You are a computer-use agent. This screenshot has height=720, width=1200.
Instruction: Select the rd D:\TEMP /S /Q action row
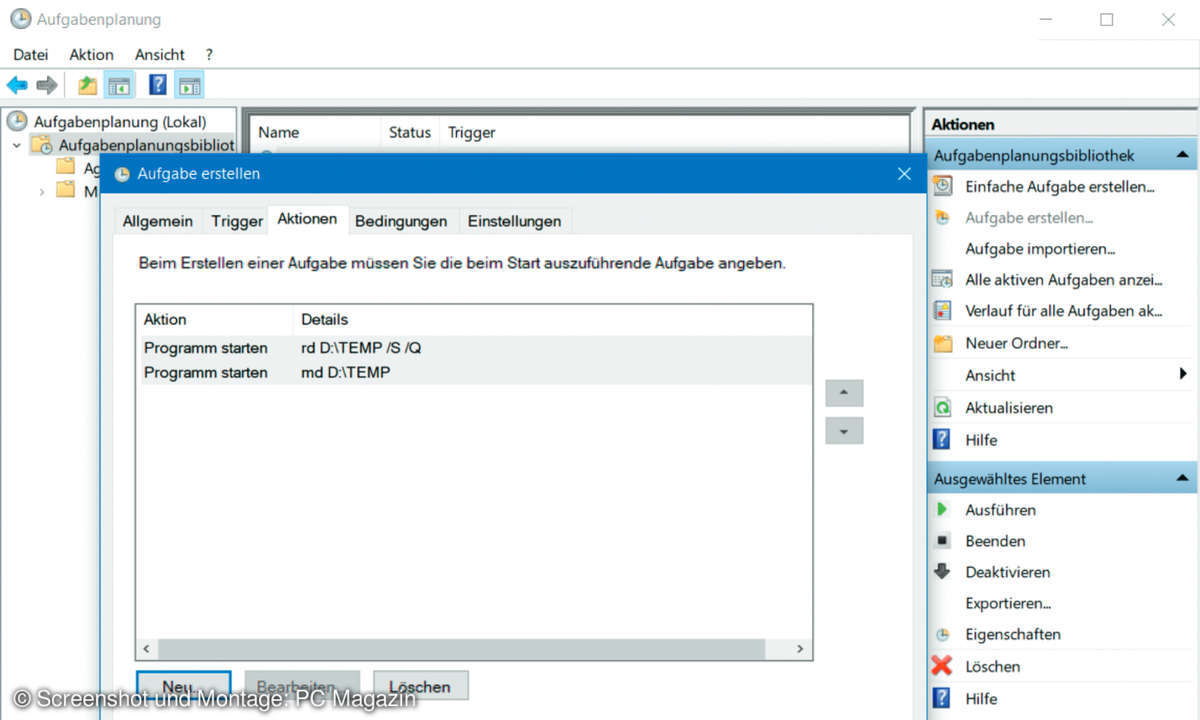tap(474, 347)
